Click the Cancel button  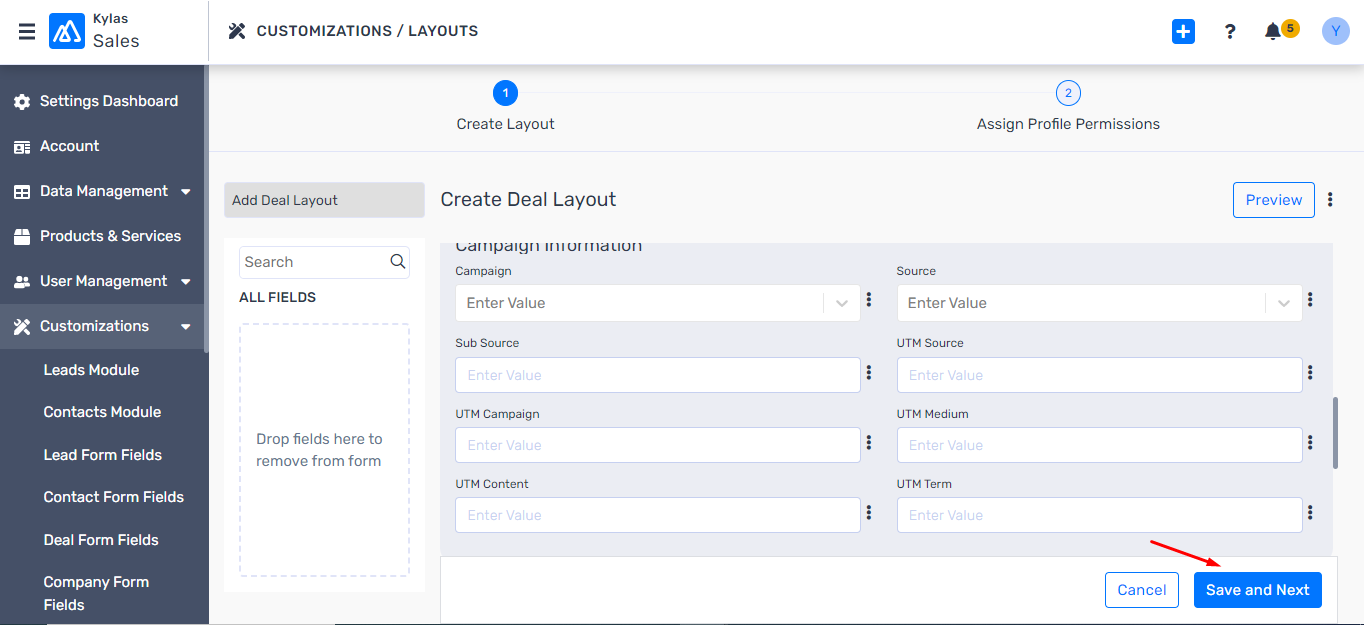[1142, 590]
